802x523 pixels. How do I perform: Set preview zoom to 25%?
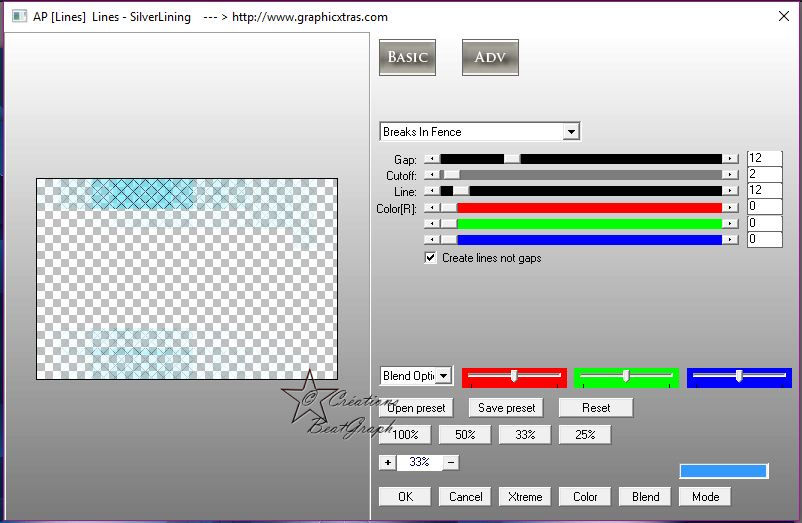pos(585,435)
